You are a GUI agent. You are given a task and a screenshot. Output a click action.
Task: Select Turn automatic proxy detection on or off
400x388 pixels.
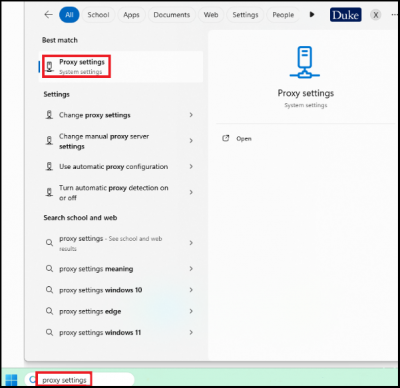pos(120,193)
